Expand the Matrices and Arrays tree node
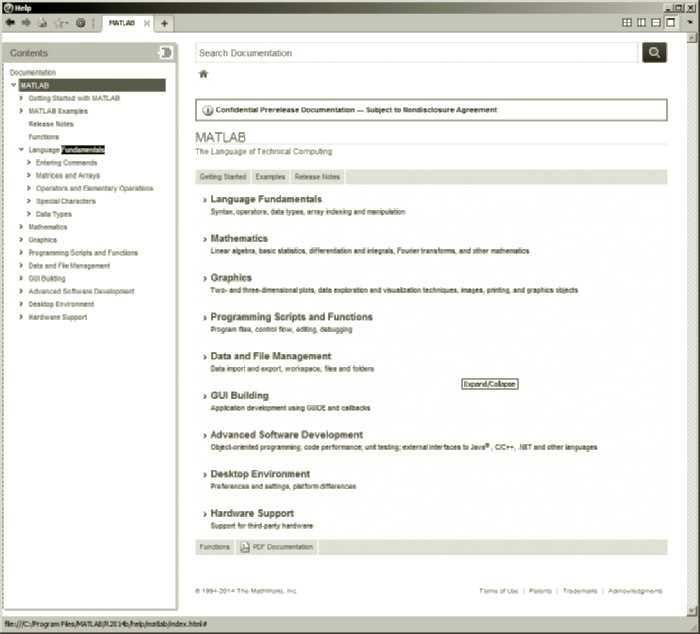The image size is (700, 634). point(29,175)
